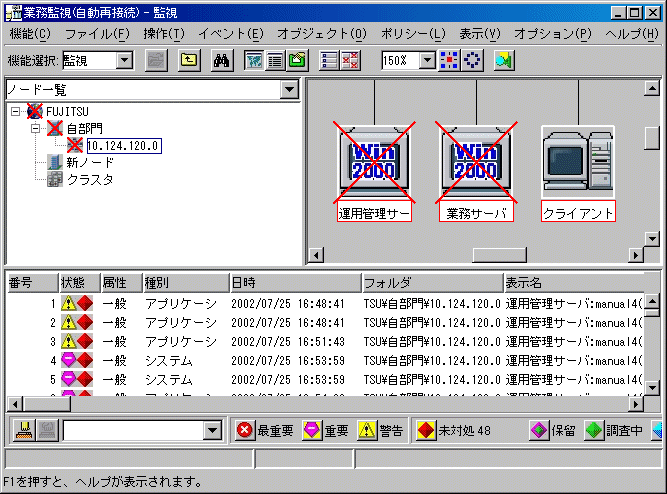Click the event list scroll-down arrow
Image resolution: width=667 pixels, height=494 pixels.
[652, 388]
